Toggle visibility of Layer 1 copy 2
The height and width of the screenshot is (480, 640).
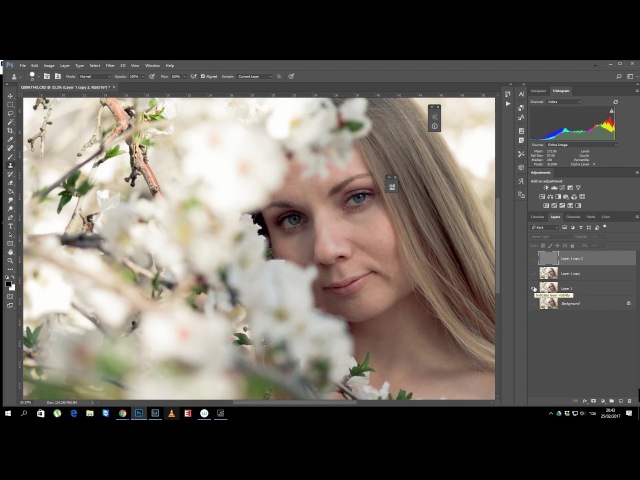[x=534, y=258]
